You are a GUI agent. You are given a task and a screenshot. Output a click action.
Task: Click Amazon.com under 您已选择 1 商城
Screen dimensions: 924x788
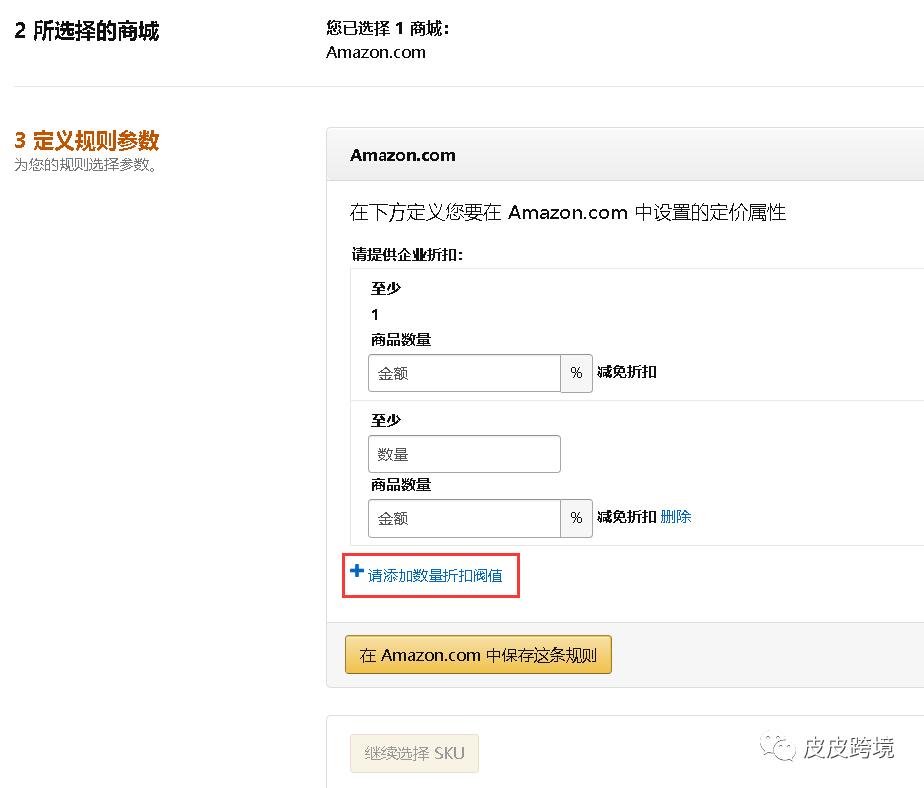pyautogui.click(x=376, y=52)
